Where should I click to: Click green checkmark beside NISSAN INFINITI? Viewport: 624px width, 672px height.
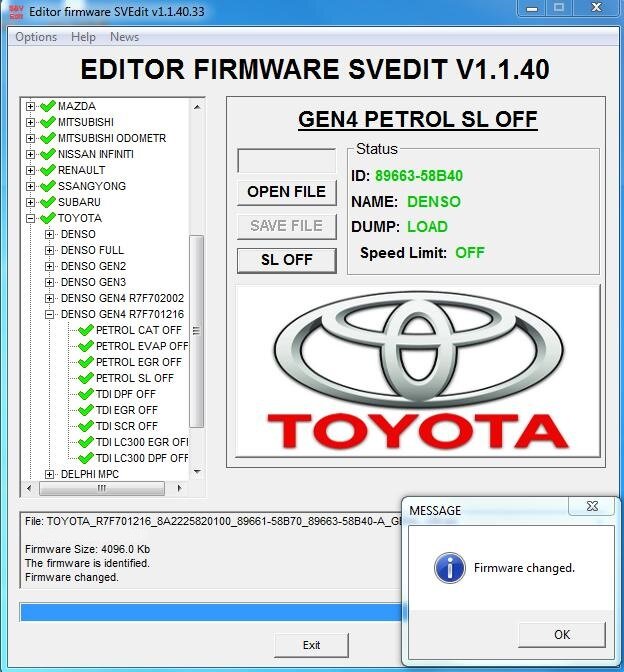[x=48, y=153]
